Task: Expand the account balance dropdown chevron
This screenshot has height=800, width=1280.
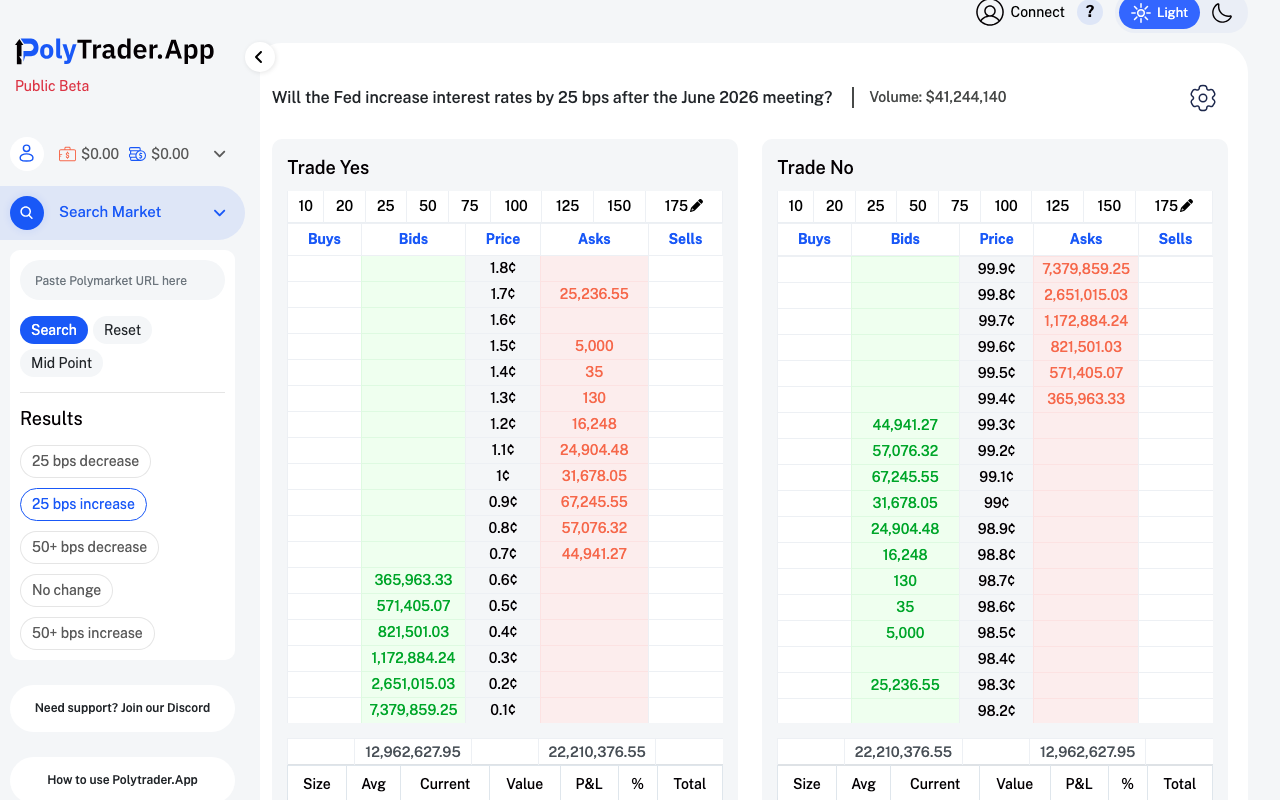Action: coord(220,154)
